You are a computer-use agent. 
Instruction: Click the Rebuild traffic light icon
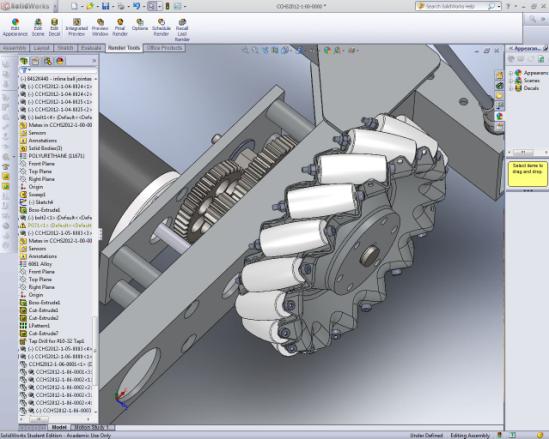pos(167,6)
